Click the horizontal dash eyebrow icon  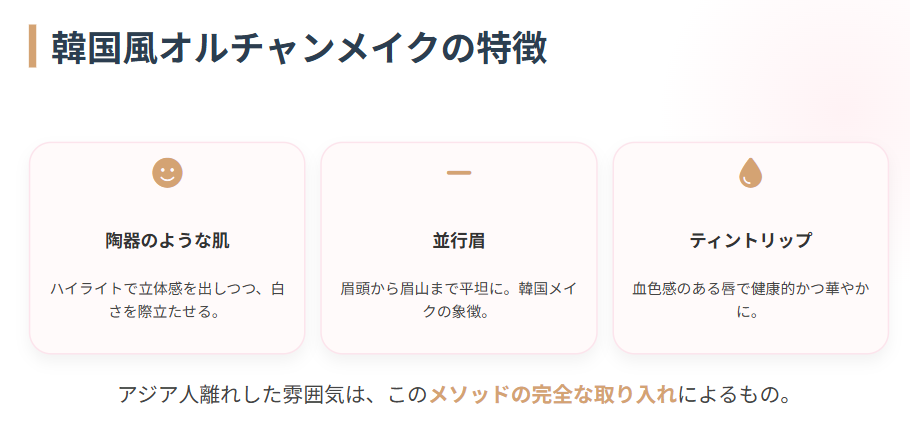[x=459, y=173]
